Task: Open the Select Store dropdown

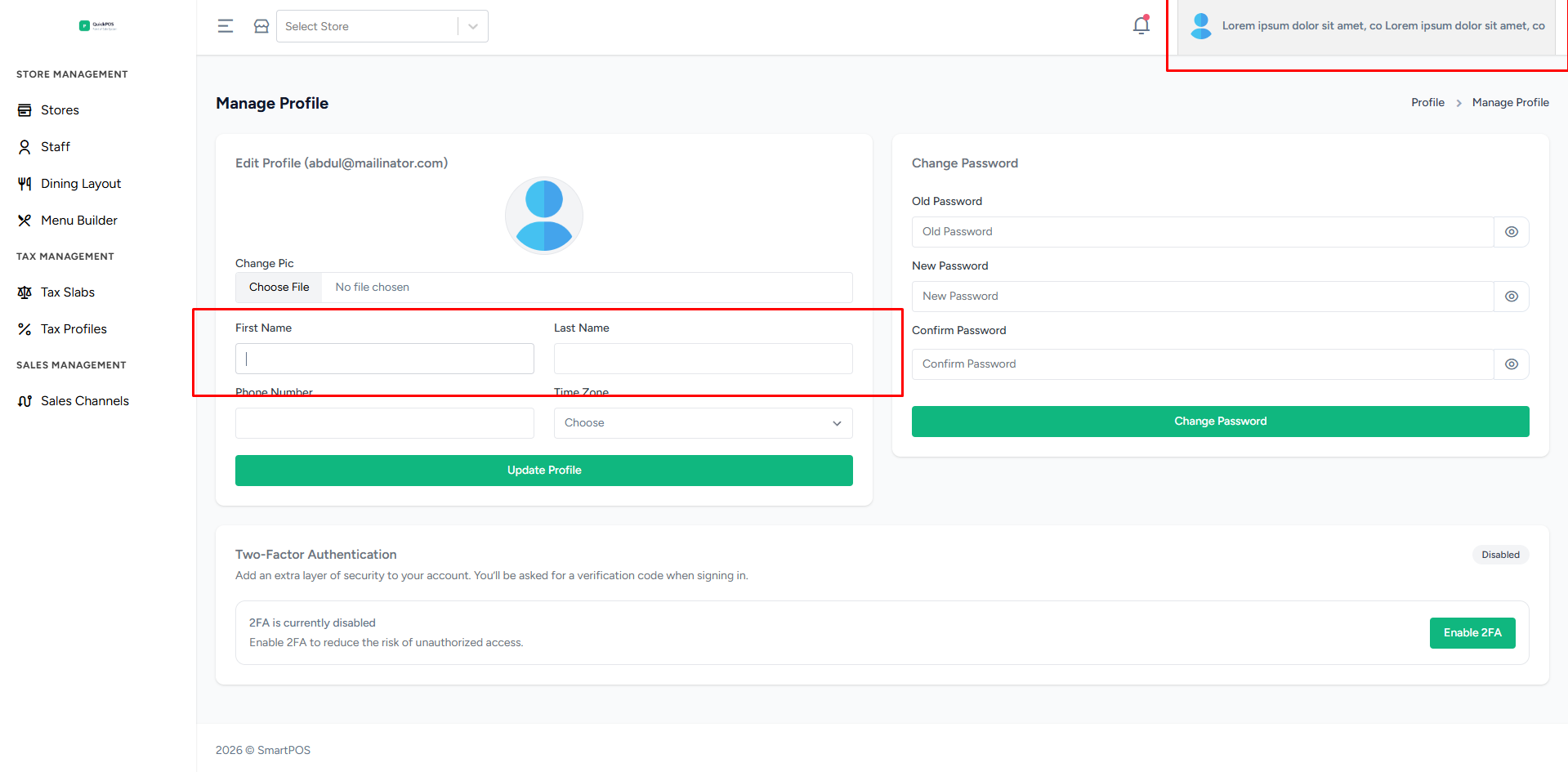Action: coord(382,26)
